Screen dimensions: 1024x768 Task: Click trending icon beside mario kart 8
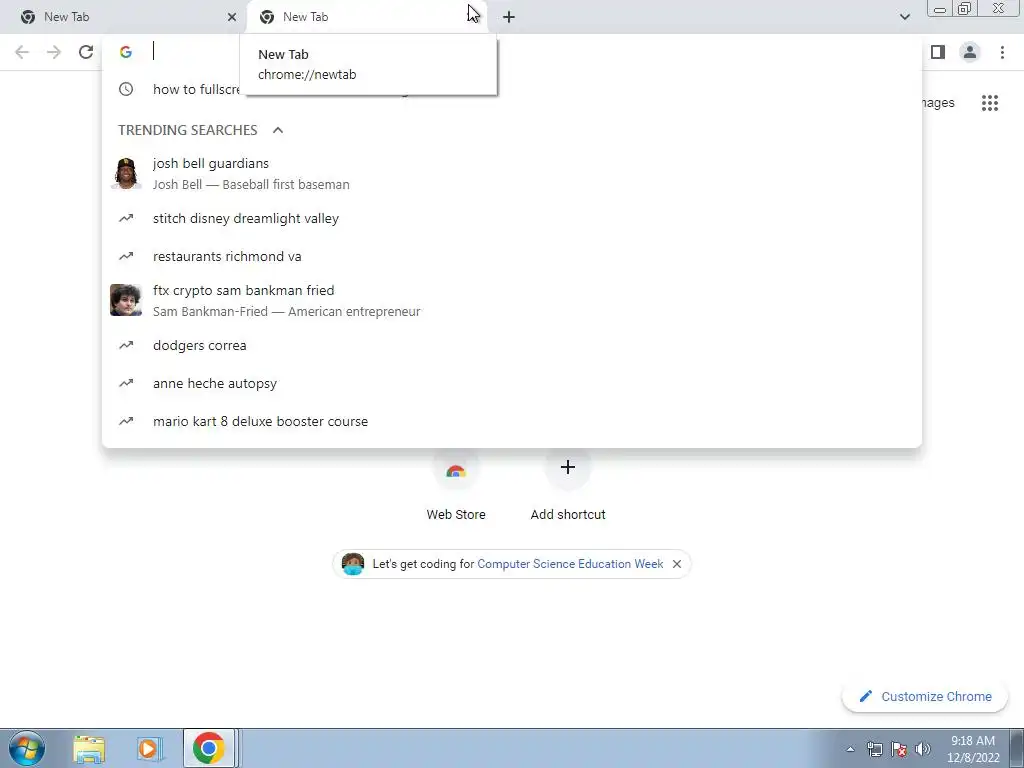click(x=126, y=421)
